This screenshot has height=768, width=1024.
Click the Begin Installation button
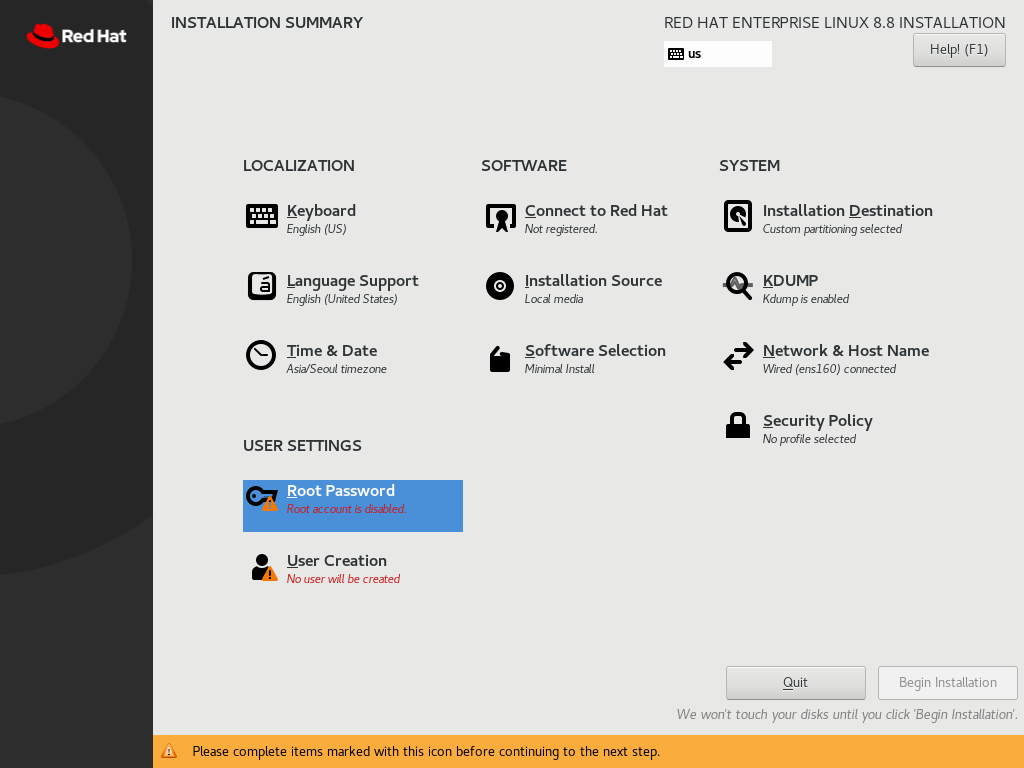(948, 682)
